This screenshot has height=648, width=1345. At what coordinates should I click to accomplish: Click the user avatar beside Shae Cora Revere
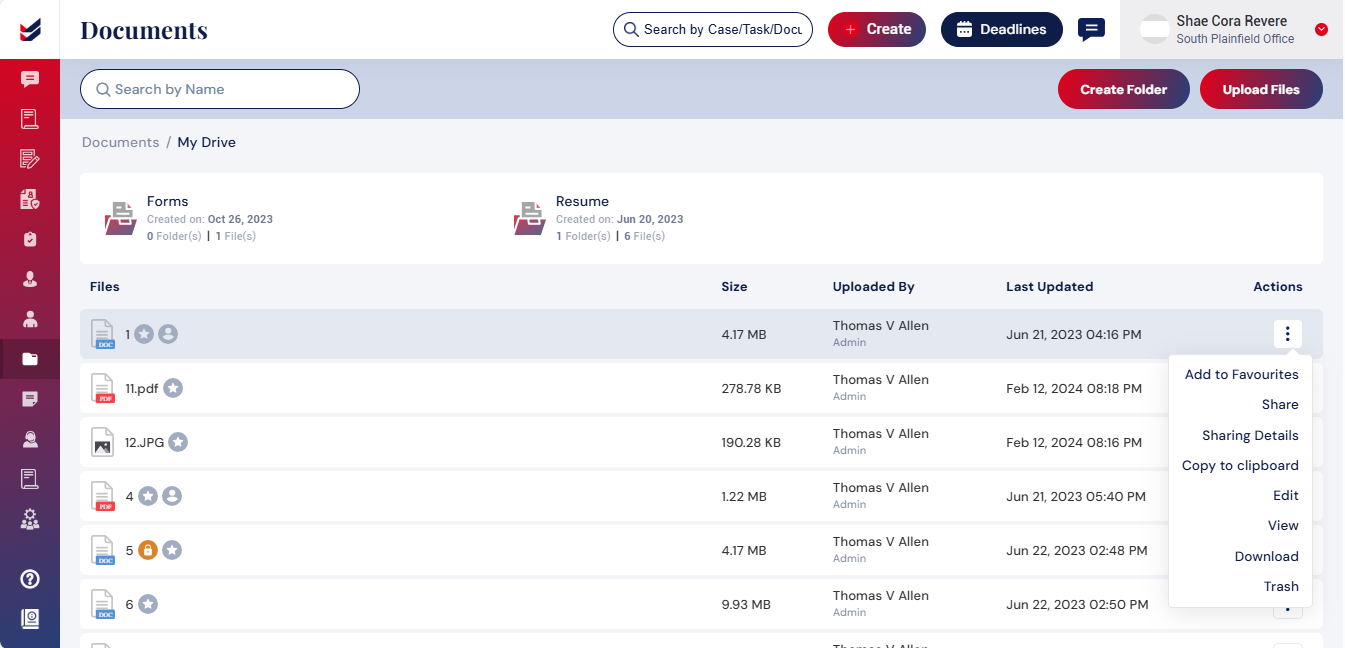[x=1155, y=30]
